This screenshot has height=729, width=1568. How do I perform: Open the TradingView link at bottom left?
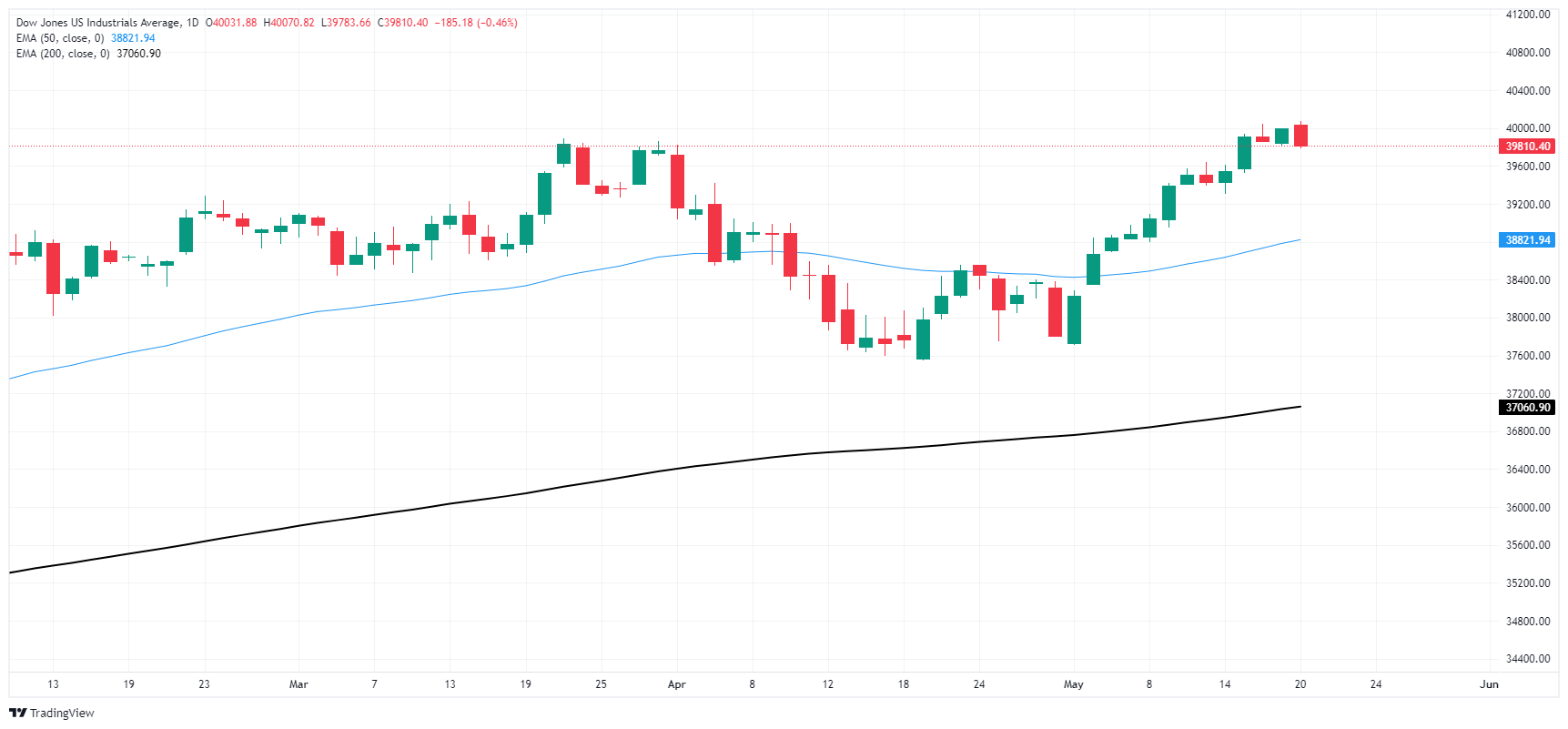pyautogui.click(x=52, y=713)
